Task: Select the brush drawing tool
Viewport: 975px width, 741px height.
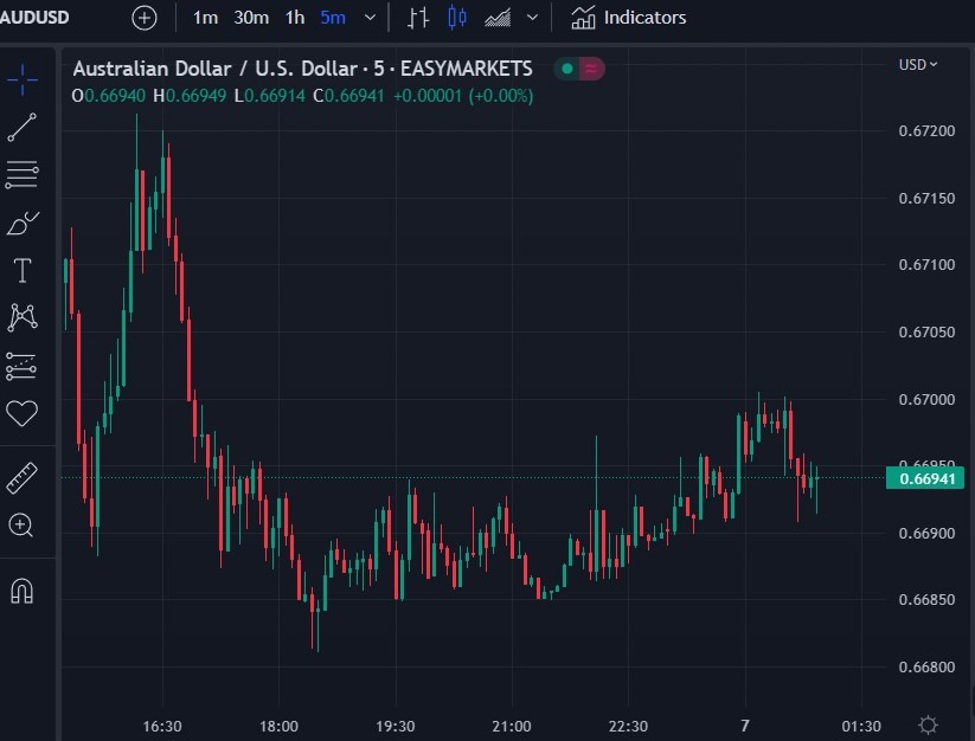Action: pos(22,223)
